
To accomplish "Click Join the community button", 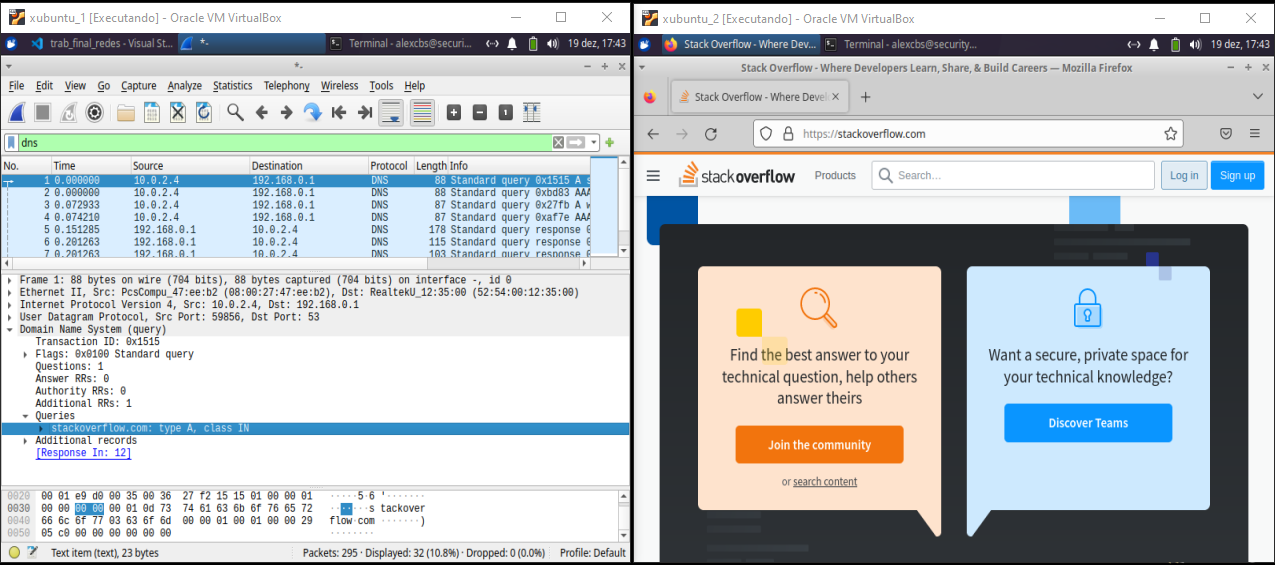I will pos(819,445).
